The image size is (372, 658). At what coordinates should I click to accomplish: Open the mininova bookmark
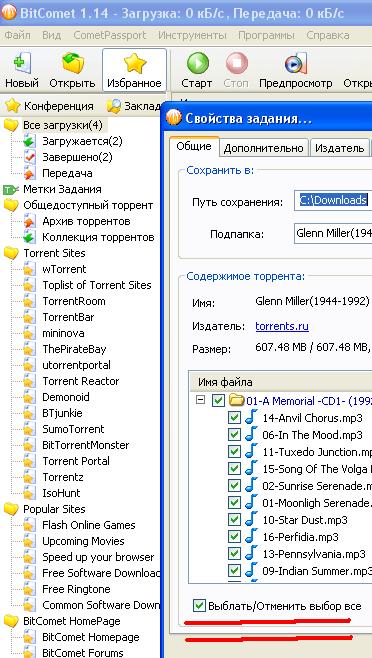(x=63, y=333)
